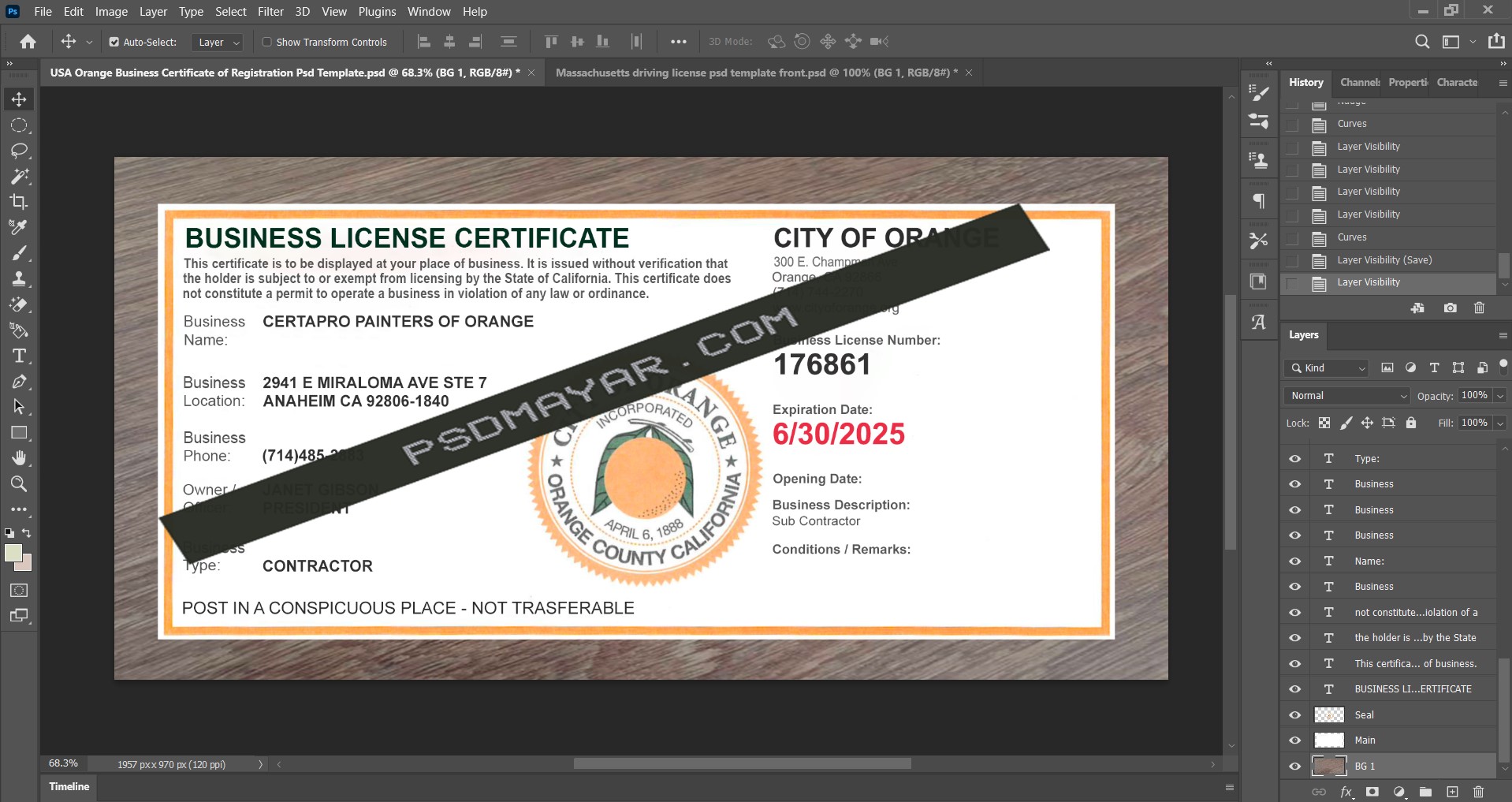Create new group folder icon
Screen dimensions: 1512x802
click(x=1425, y=792)
